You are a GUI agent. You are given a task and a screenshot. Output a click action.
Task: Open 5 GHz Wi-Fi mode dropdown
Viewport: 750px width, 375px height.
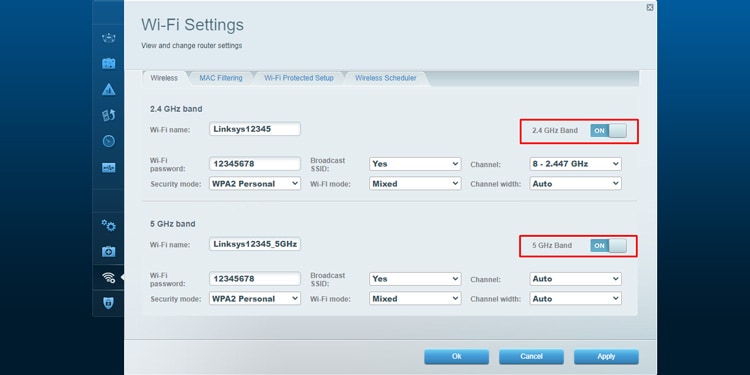[x=415, y=299]
